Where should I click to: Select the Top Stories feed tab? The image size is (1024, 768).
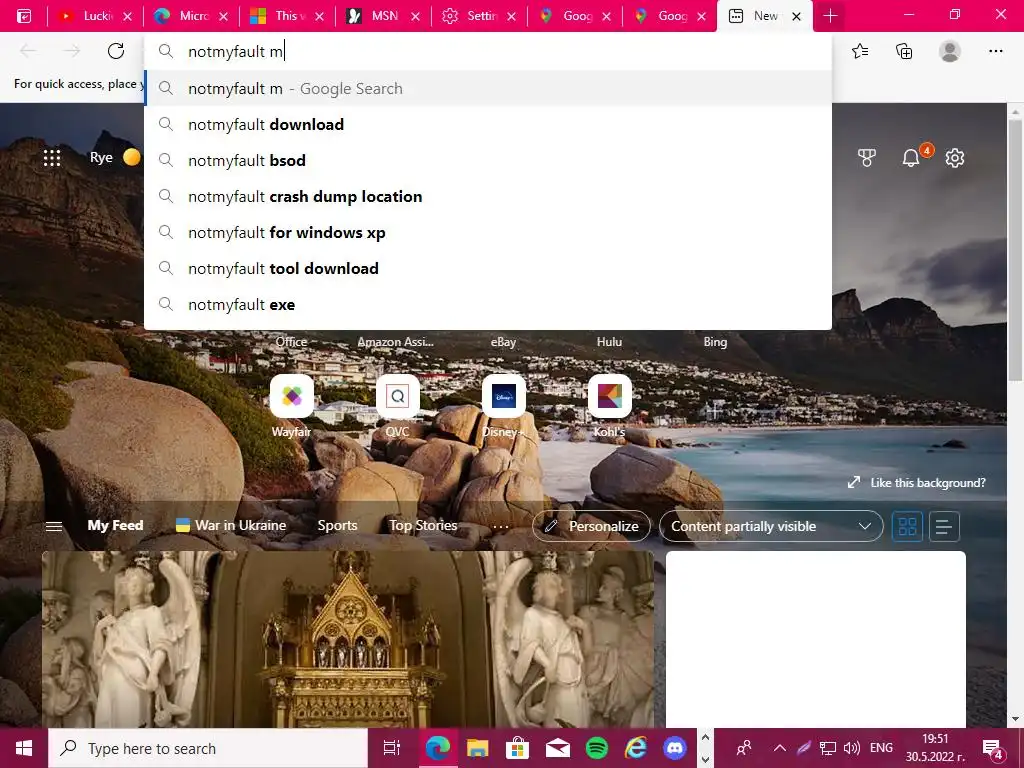pos(423,526)
